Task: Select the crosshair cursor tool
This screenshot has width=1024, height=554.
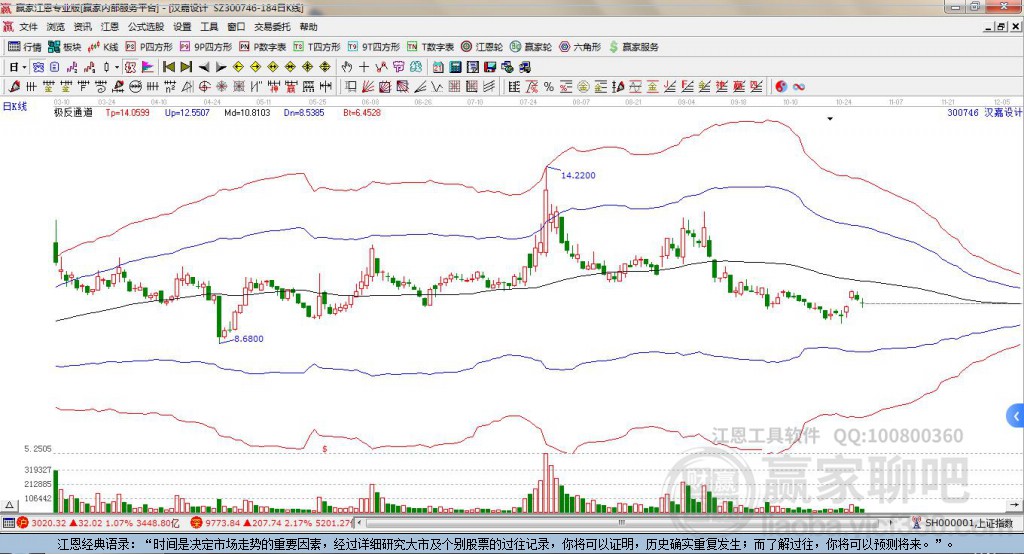Action: [x=364, y=67]
